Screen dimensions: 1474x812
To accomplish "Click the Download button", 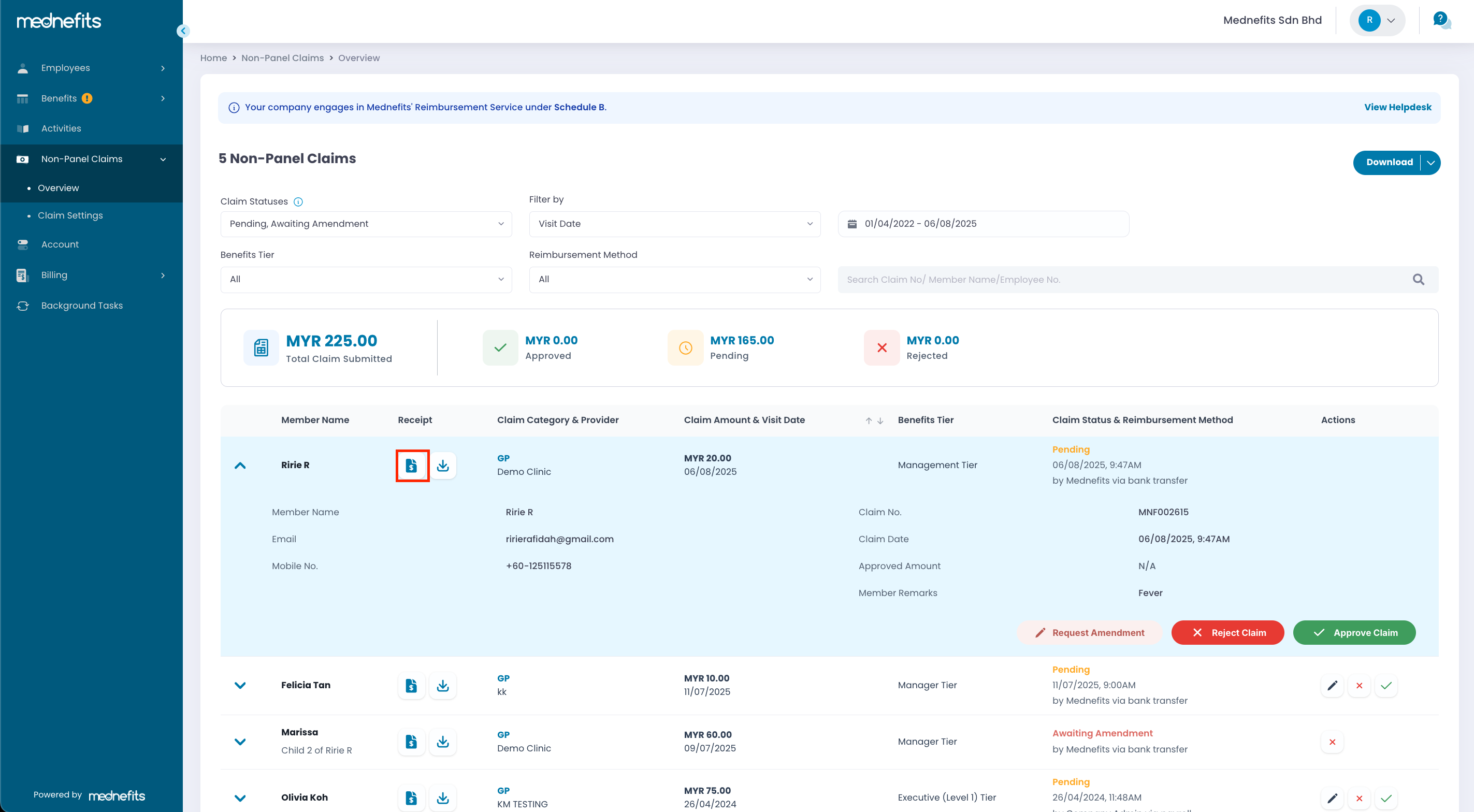I will tap(1389, 163).
